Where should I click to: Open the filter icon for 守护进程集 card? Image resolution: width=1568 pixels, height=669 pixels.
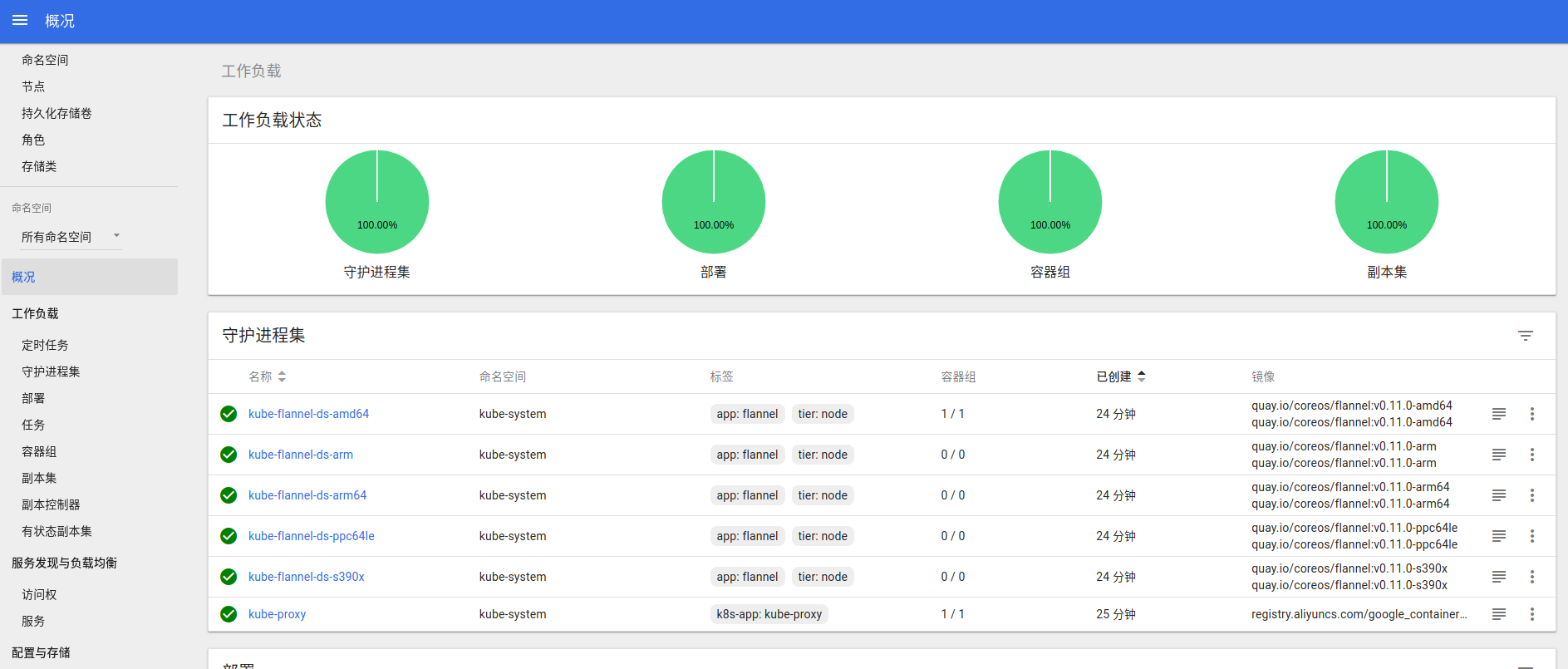pos(1526,336)
